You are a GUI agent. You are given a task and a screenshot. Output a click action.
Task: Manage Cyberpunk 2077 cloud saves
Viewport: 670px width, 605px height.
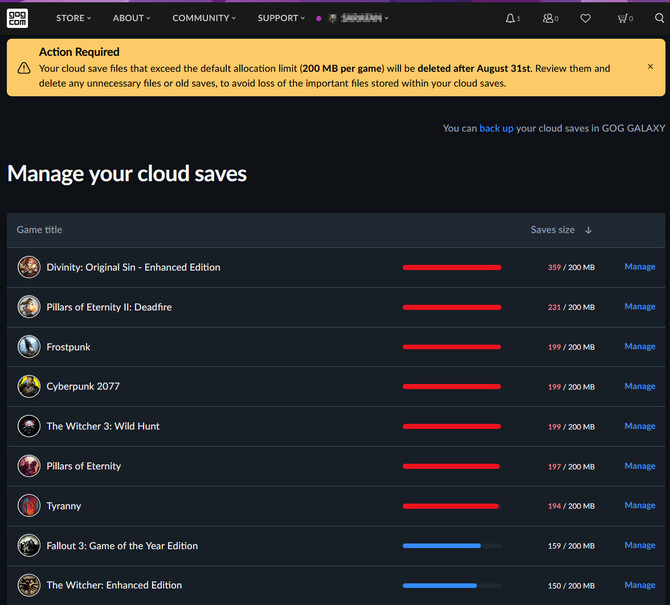point(640,386)
